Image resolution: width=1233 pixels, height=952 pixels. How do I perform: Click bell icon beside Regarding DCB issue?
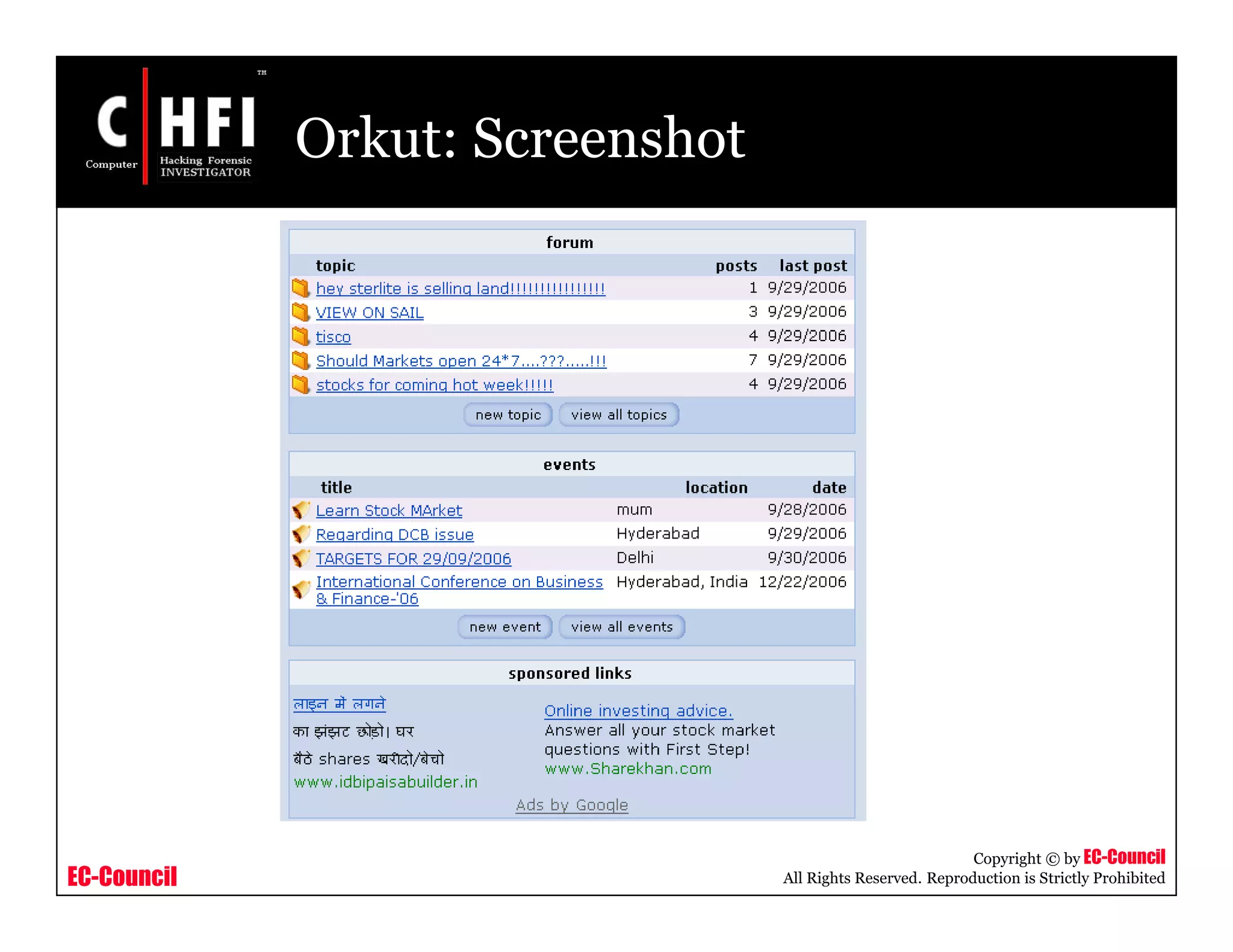(x=301, y=534)
